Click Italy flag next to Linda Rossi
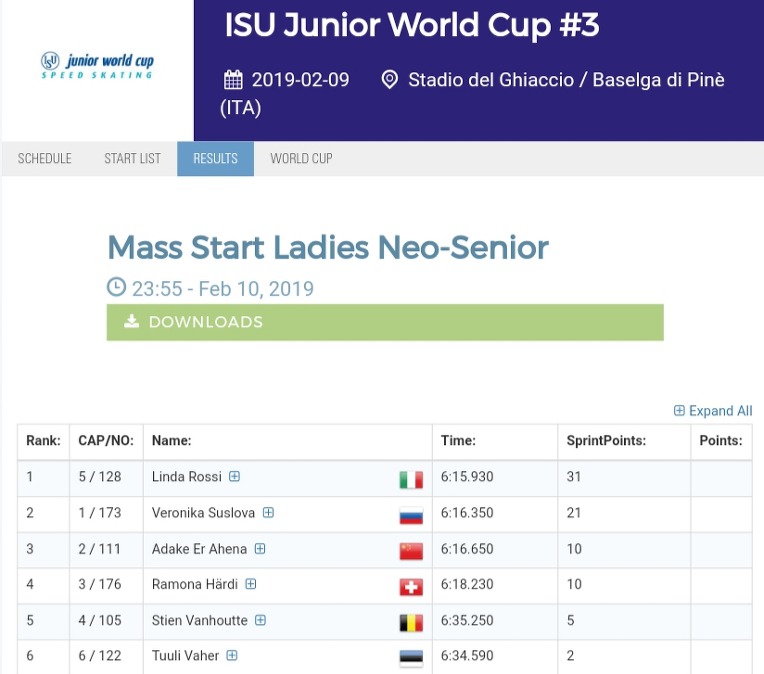Image resolution: width=764 pixels, height=674 pixels. point(410,480)
